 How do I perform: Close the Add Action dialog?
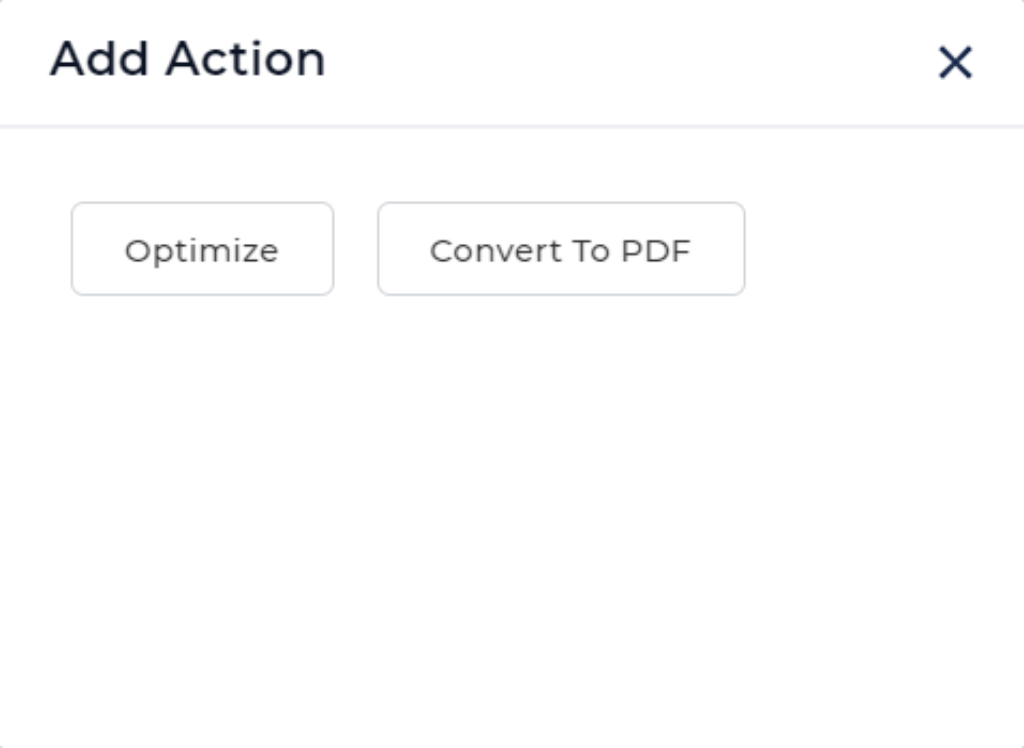point(955,63)
